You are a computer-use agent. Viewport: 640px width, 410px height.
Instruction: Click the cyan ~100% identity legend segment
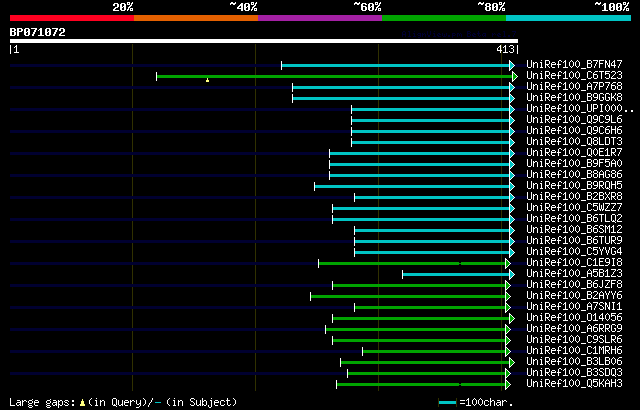pyautogui.click(x=569, y=18)
